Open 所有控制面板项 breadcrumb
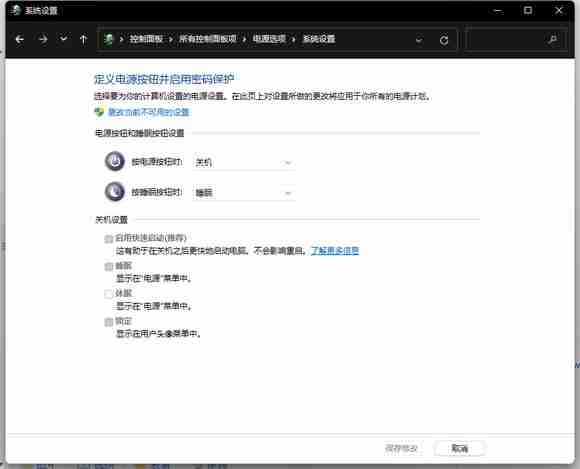Viewport: 580px width, 469px height. pyautogui.click(x=208, y=39)
